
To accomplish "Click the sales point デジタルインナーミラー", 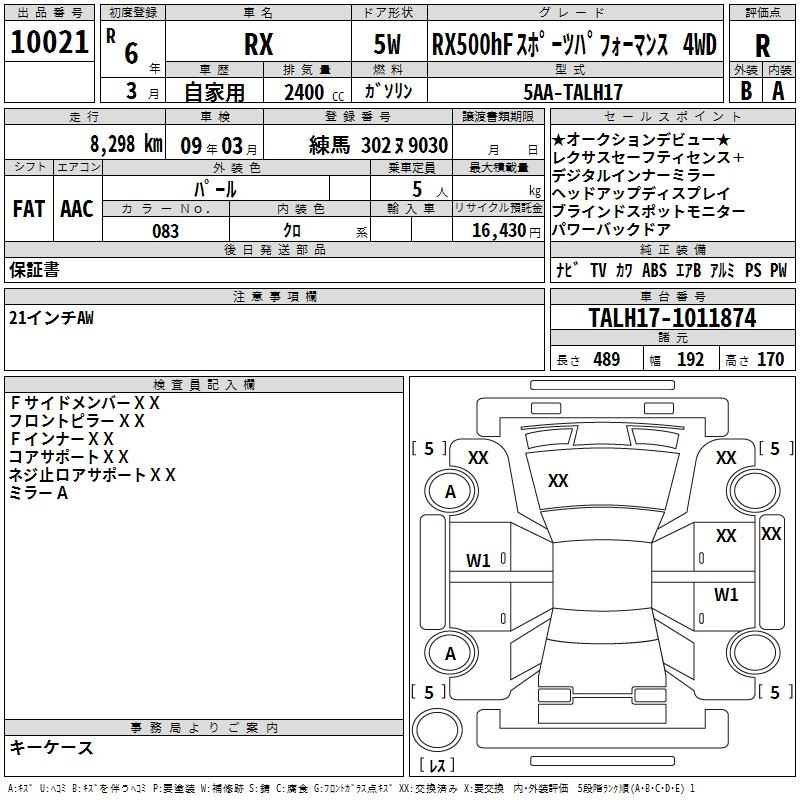I will 634,175.
